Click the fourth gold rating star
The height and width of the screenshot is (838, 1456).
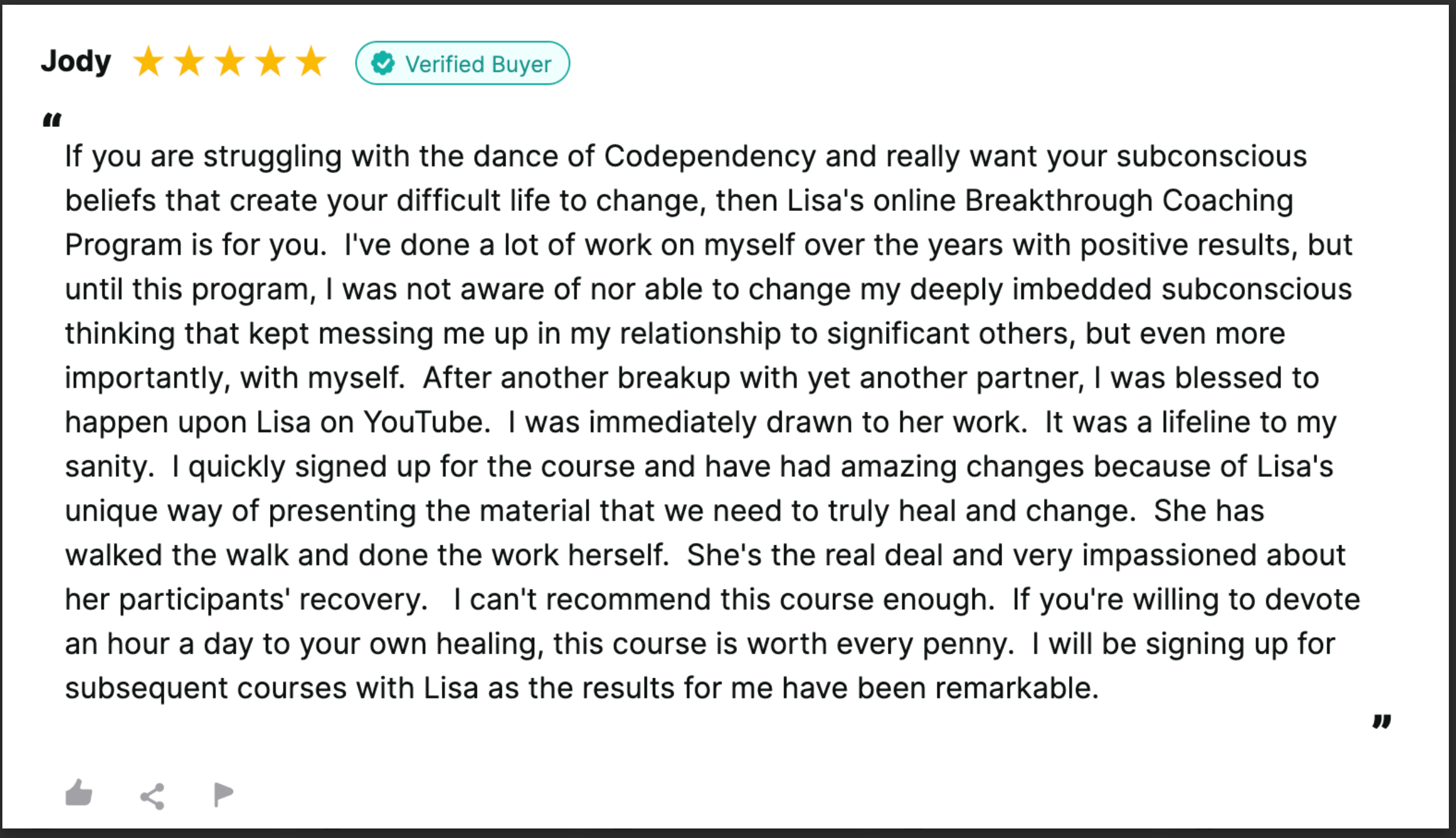click(x=271, y=62)
